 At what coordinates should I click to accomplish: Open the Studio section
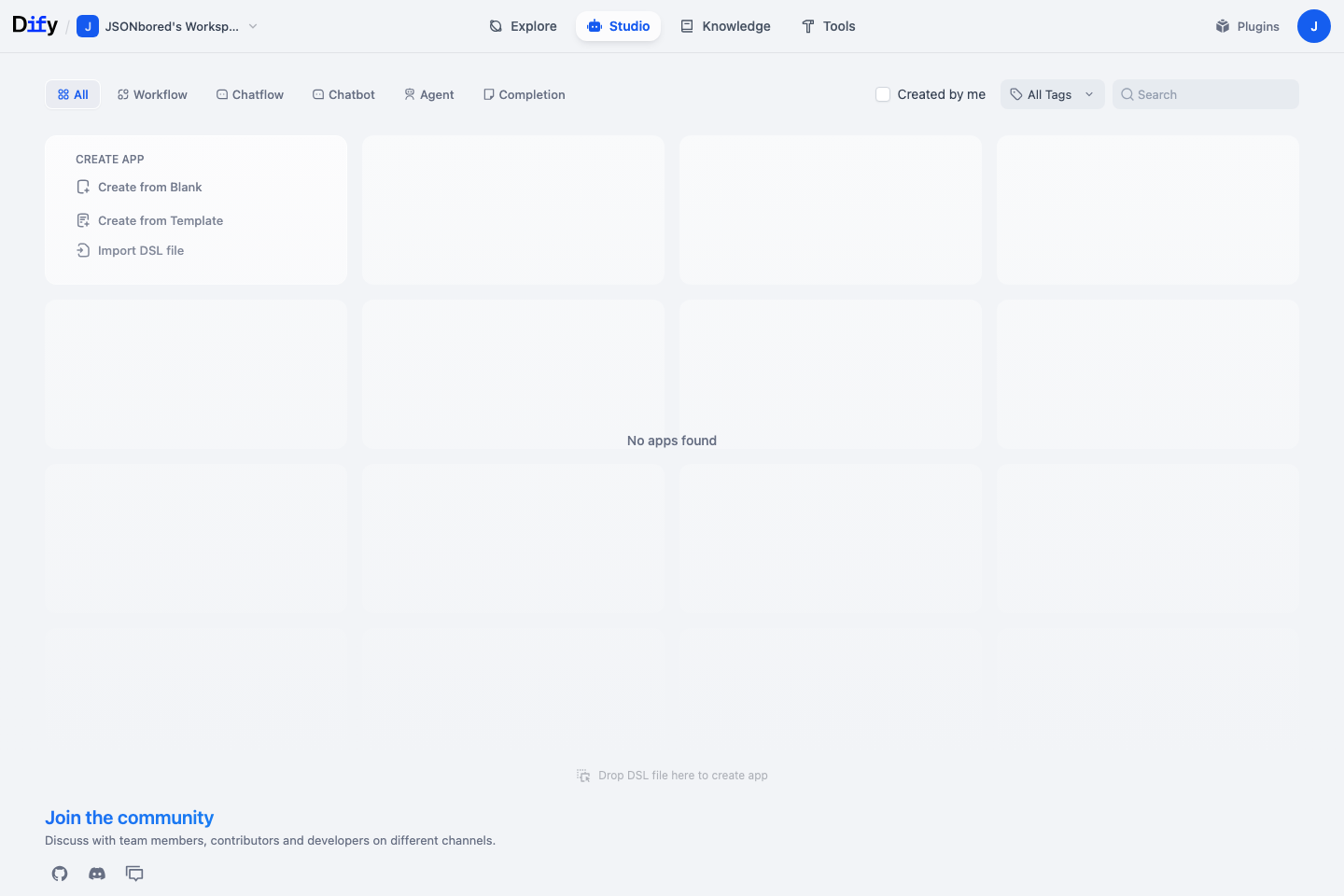(x=618, y=26)
